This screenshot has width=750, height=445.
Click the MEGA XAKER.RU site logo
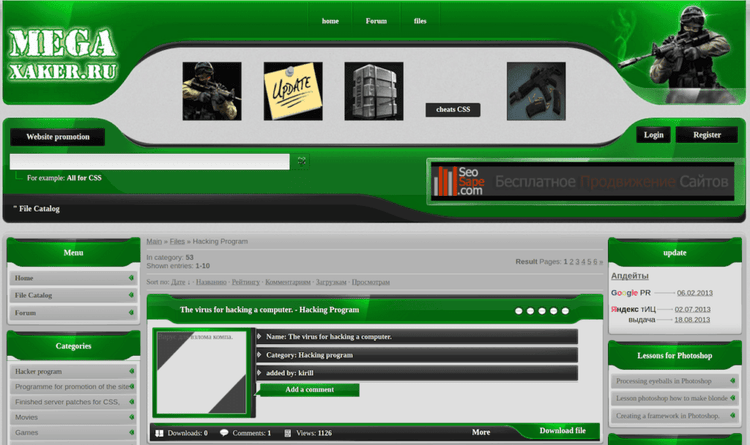[64, 55]
